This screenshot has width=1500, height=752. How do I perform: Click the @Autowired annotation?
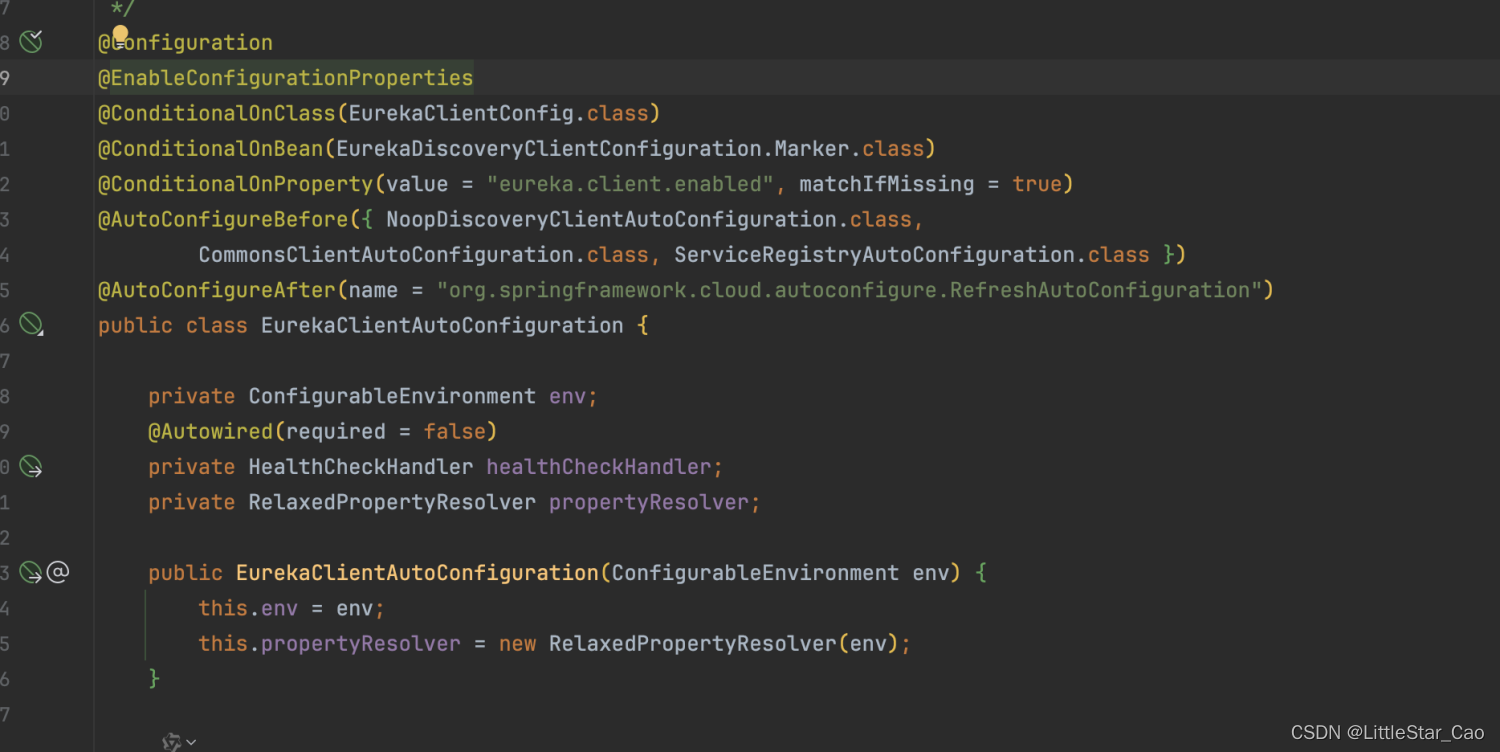[x=210, y=431]
